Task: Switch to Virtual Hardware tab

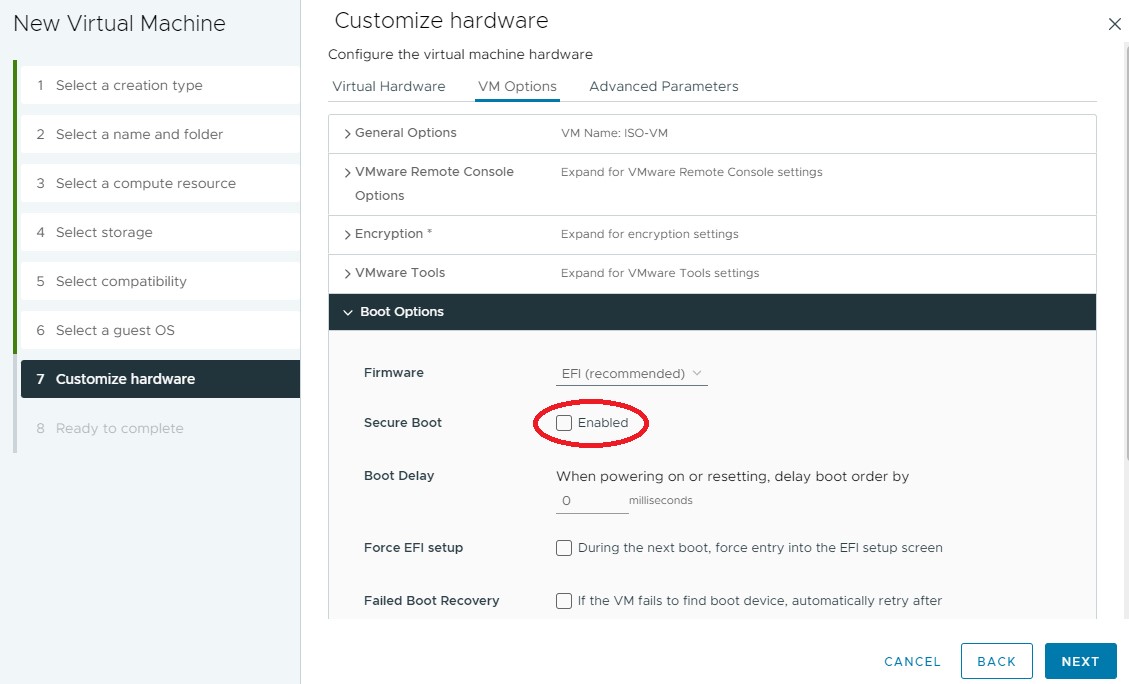Action: (388, 86)
